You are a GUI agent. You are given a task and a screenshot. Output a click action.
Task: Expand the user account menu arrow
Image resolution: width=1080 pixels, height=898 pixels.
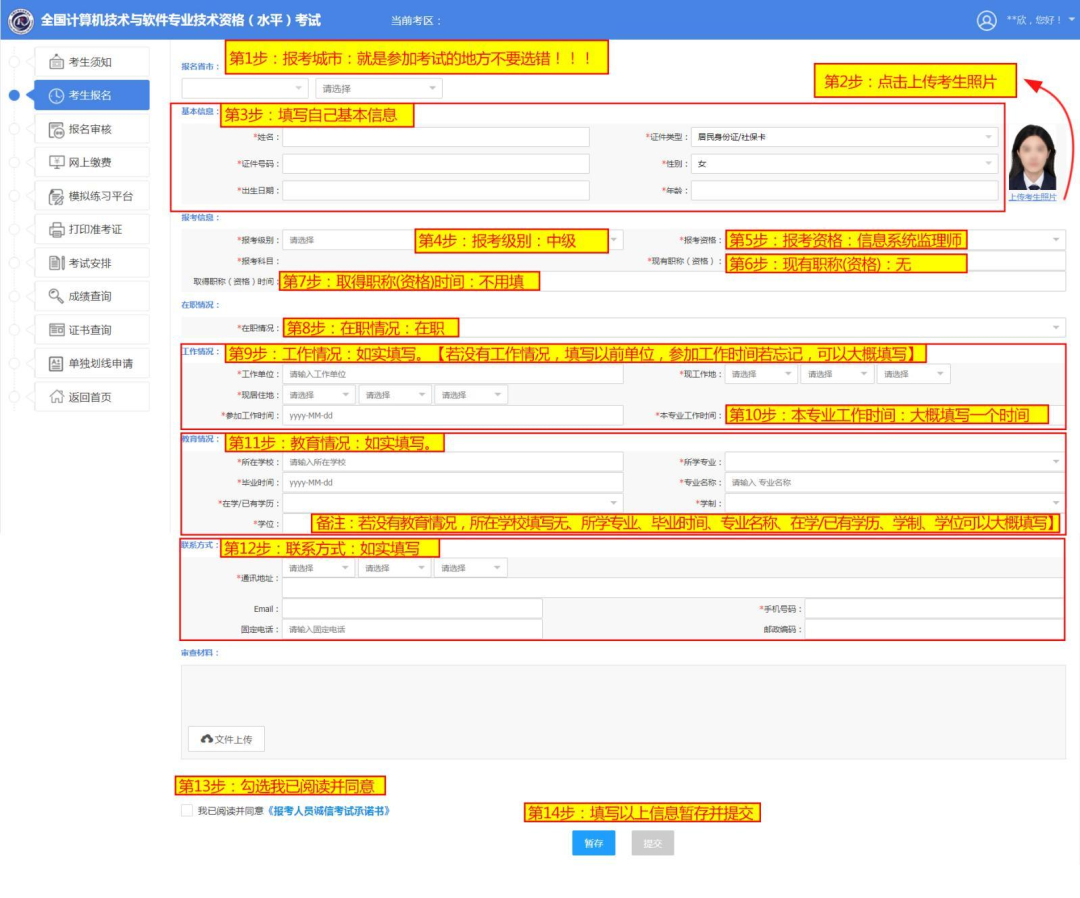click(x=1072, y=20)
